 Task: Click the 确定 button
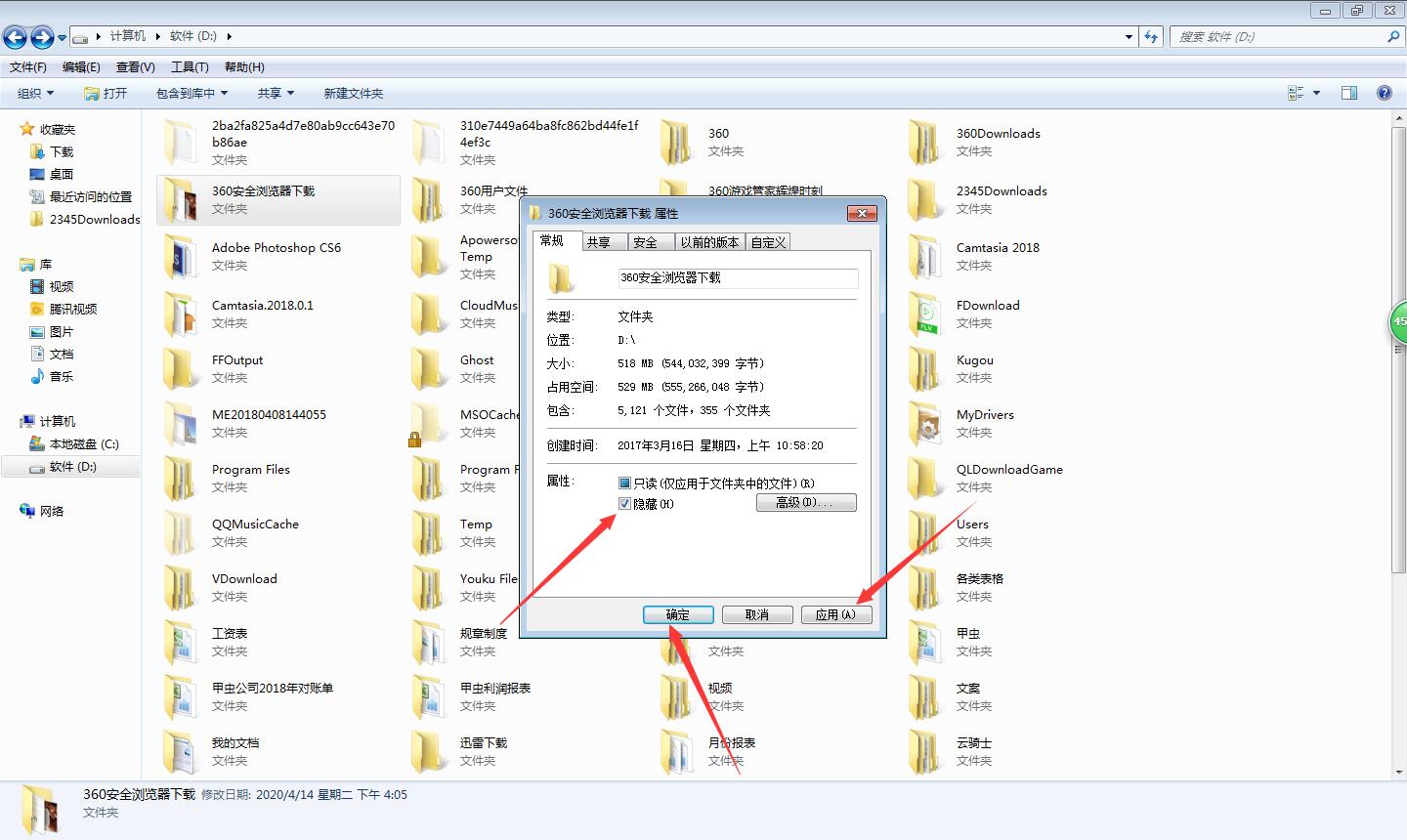pyautogui.click(x=678, y=614)
